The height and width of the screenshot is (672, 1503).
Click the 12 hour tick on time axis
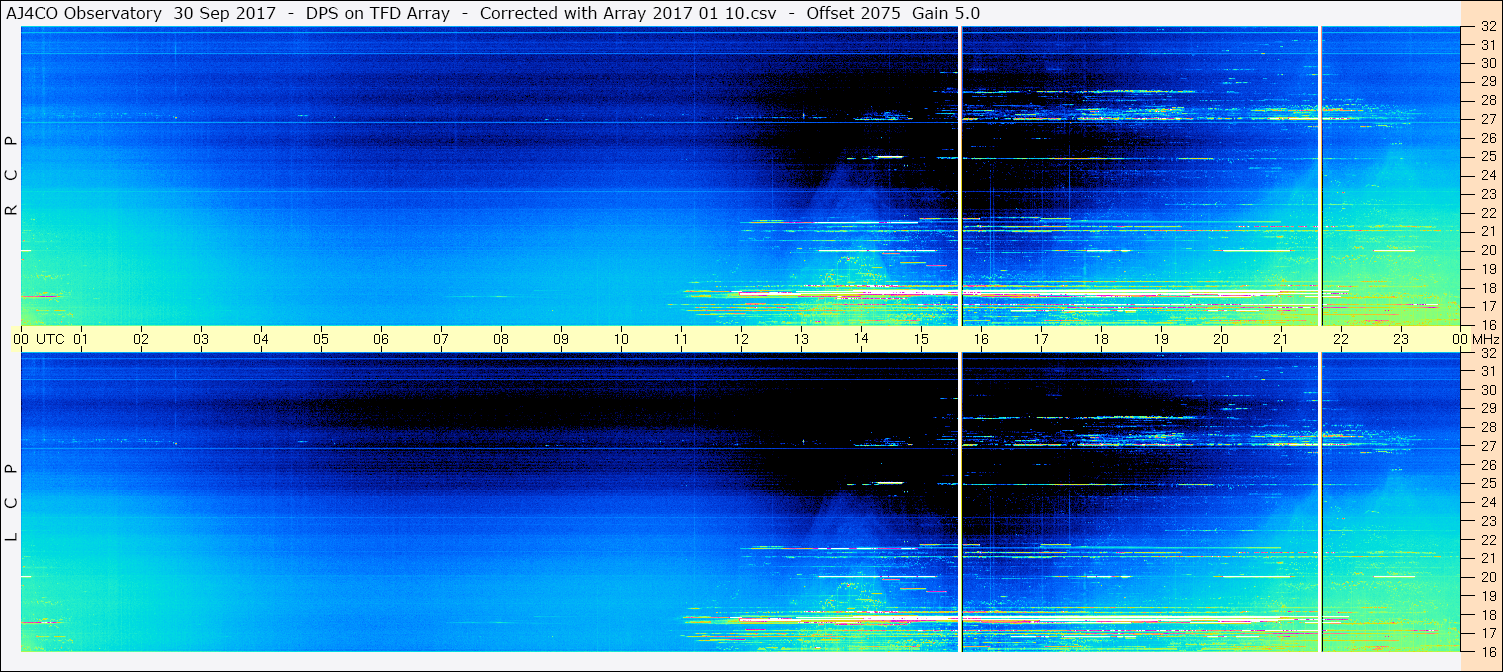coord(741,339)
